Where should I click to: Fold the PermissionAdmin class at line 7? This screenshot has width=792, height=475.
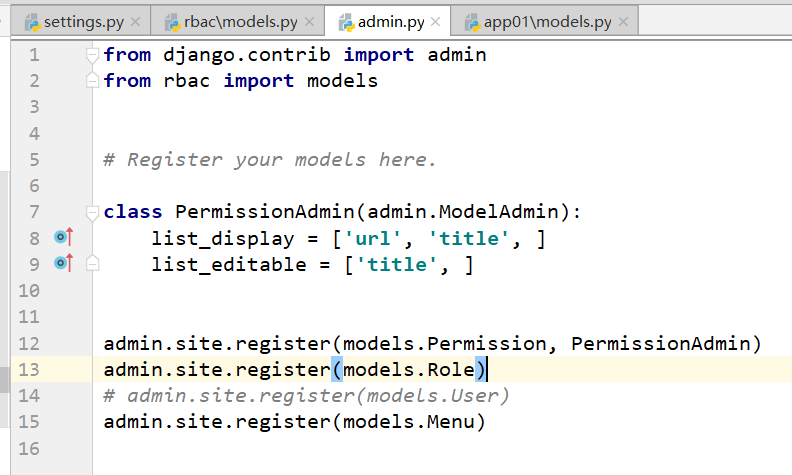pos(93,212)
